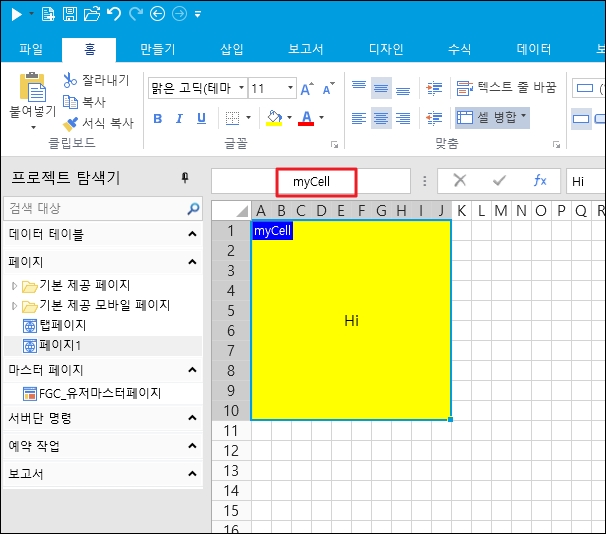
Task: Click the Cut (잘라내기) scissors icon
Action: (70, 80)
